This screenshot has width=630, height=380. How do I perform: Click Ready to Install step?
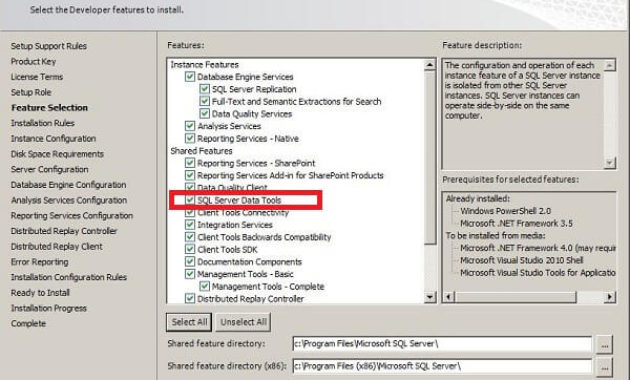click(40, 292)
